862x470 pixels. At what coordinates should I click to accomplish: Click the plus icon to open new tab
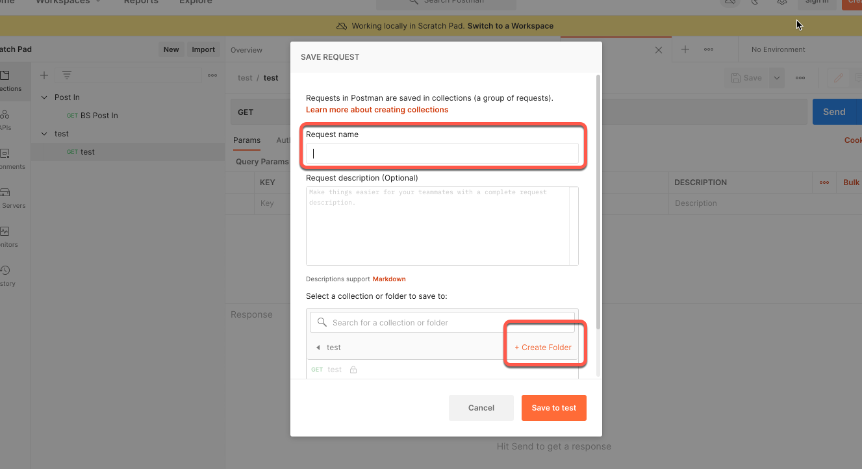pyautogui.click(x=685, y=49)
